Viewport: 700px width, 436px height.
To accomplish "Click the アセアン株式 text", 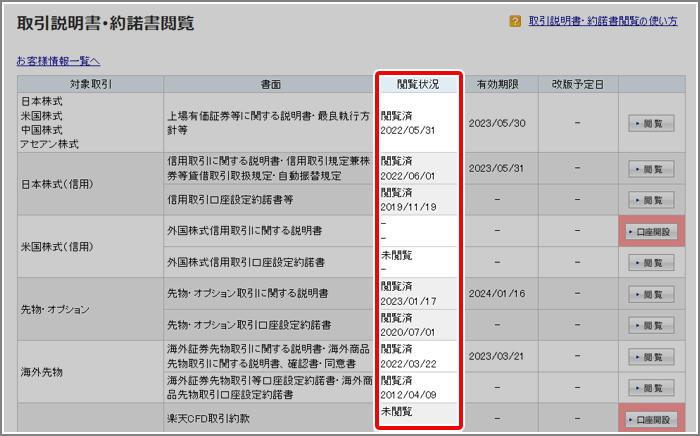I will 50,144.
